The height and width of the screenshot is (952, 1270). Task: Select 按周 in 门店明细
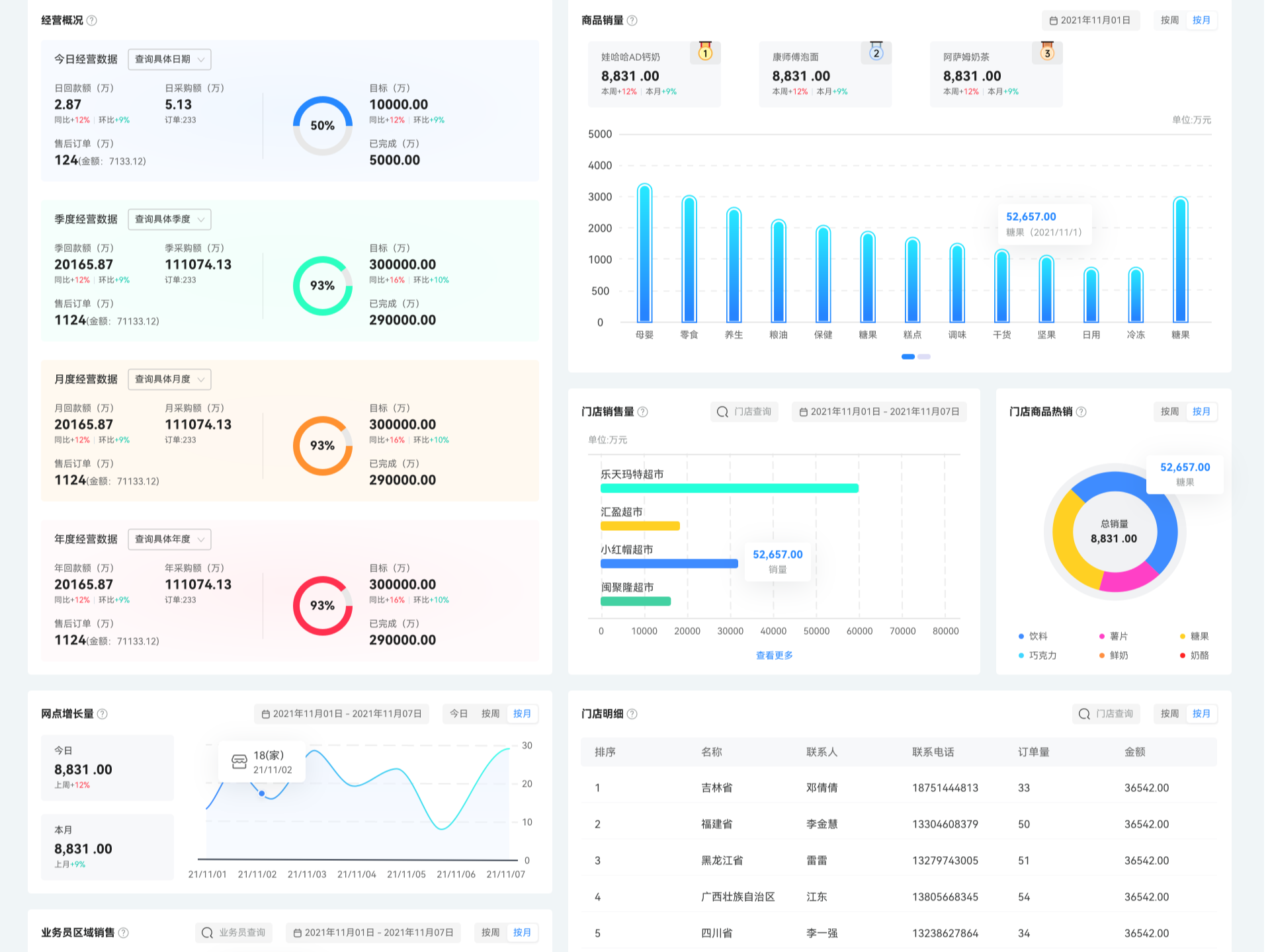click(x=1169, y=714)
